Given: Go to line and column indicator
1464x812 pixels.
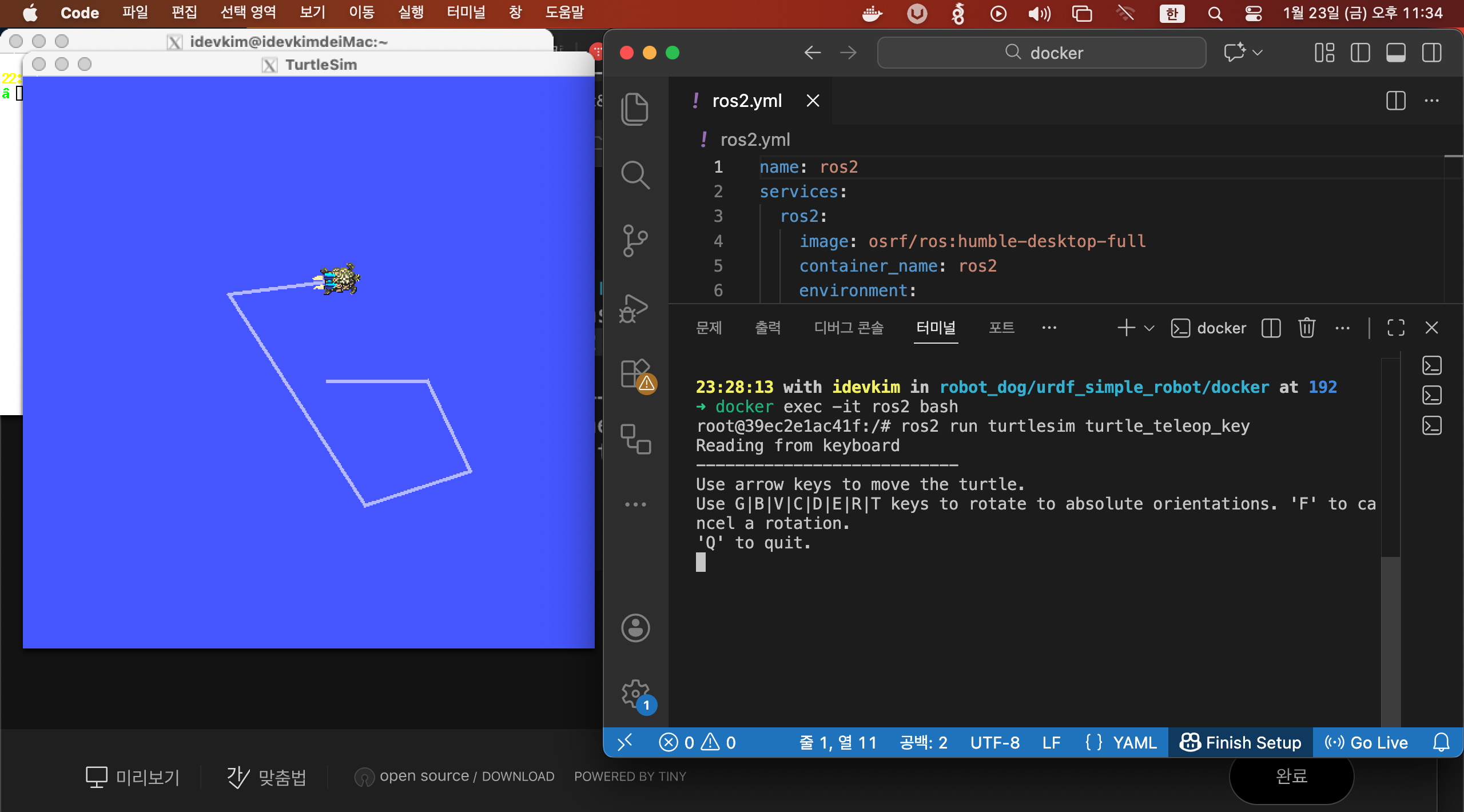Looking at the screenshot, I should pos(838,742).
